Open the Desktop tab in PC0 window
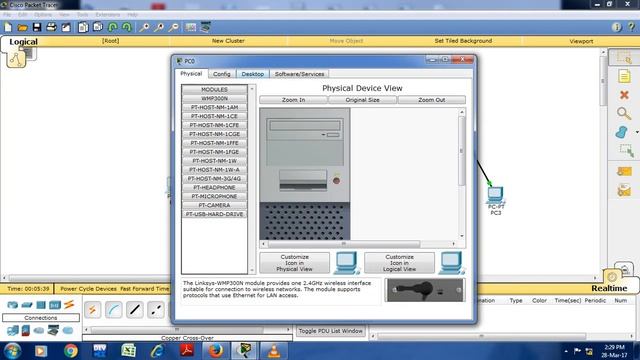 (x=253, y=74)
